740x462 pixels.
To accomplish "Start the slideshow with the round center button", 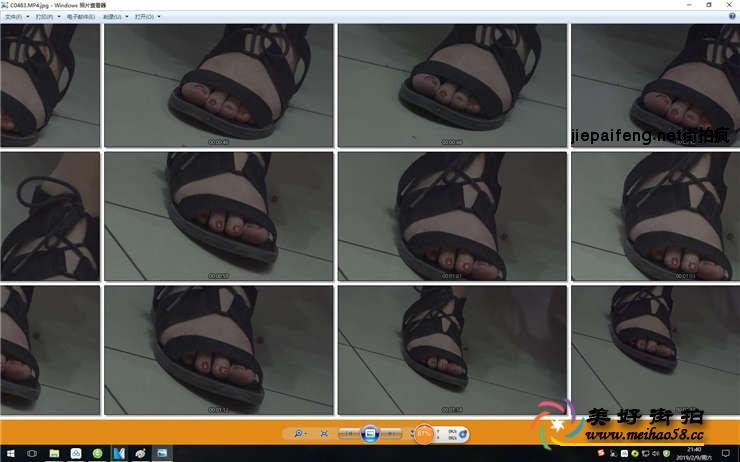I will coord(369,433).
